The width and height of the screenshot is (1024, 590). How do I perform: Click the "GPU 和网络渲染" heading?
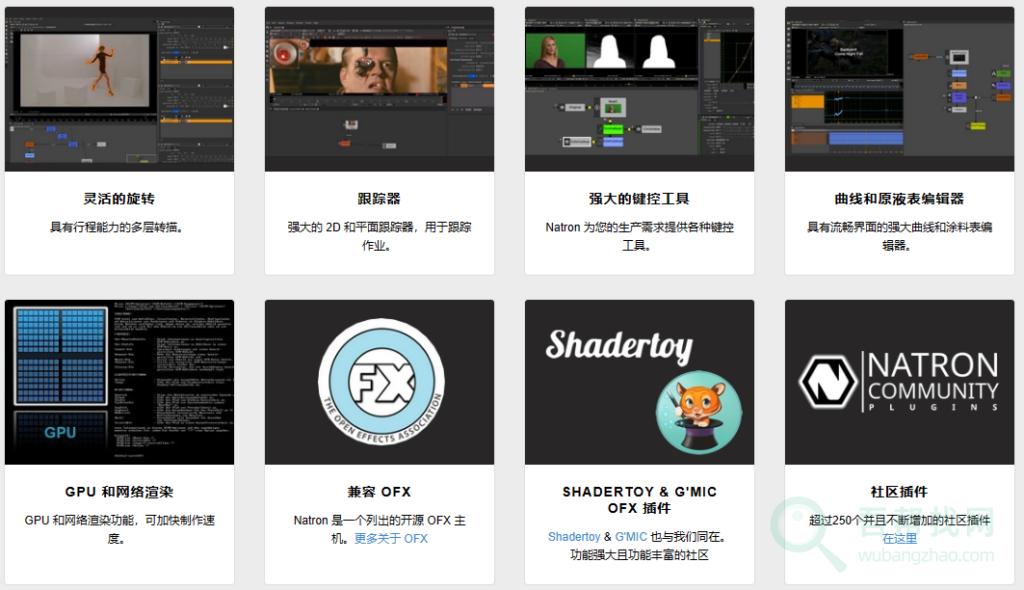click(119, 492)
